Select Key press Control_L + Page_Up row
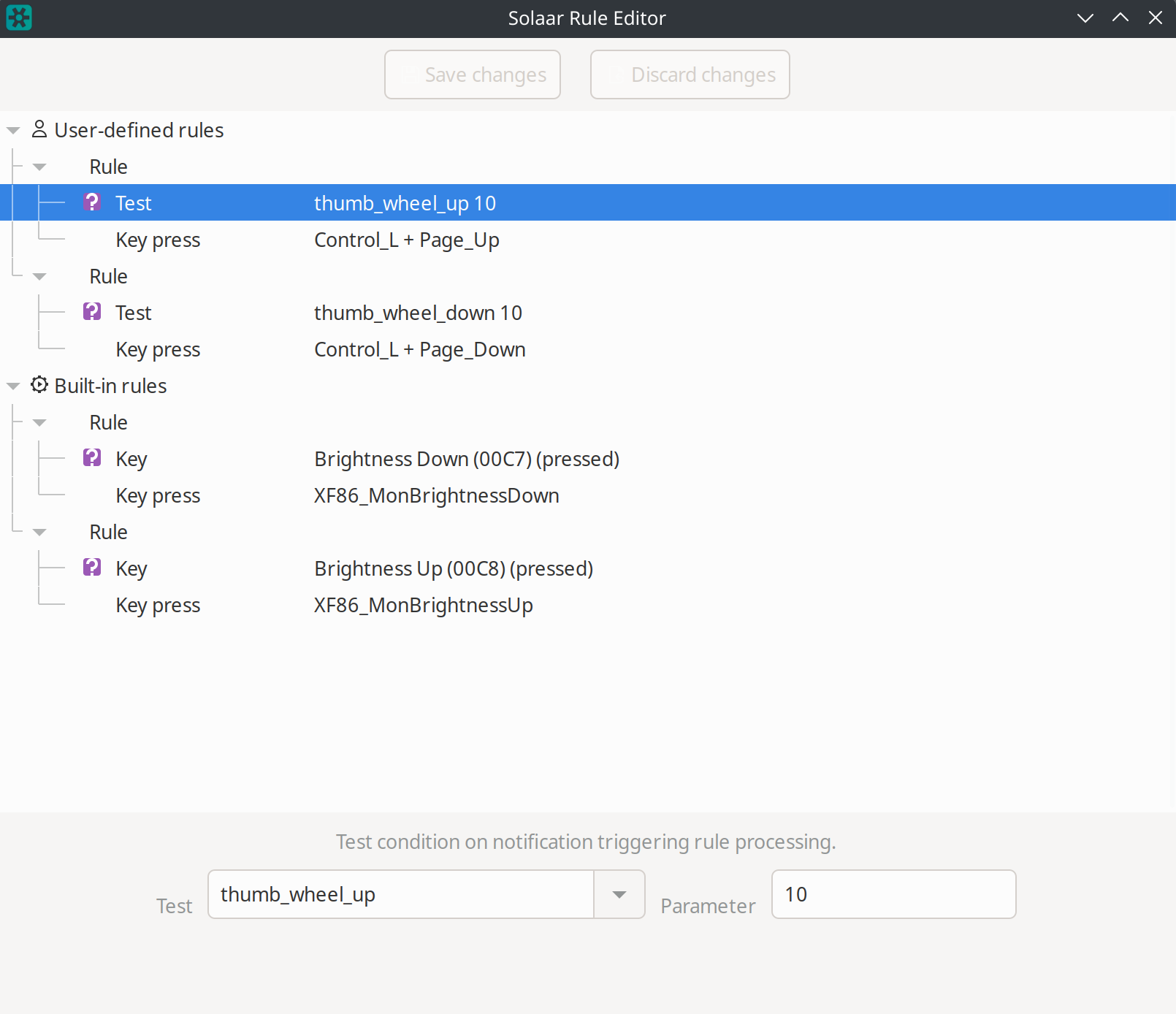 (x=406, y=240)
